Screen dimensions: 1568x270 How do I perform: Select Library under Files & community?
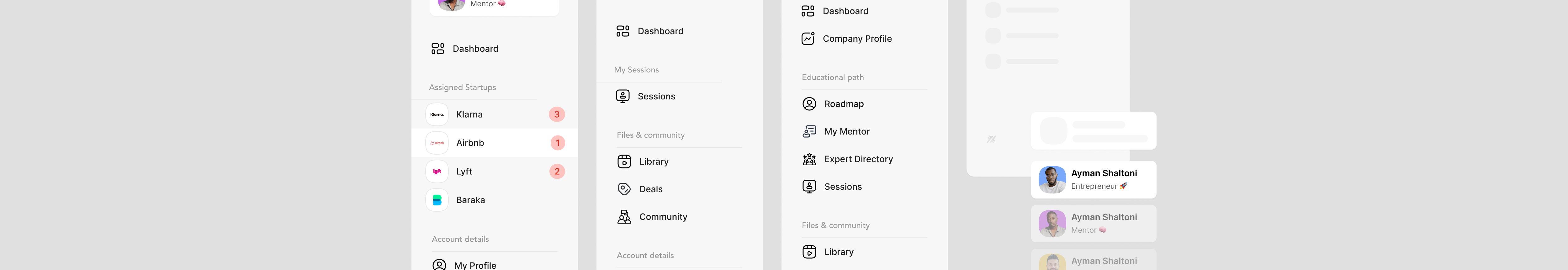pos(654,162)
